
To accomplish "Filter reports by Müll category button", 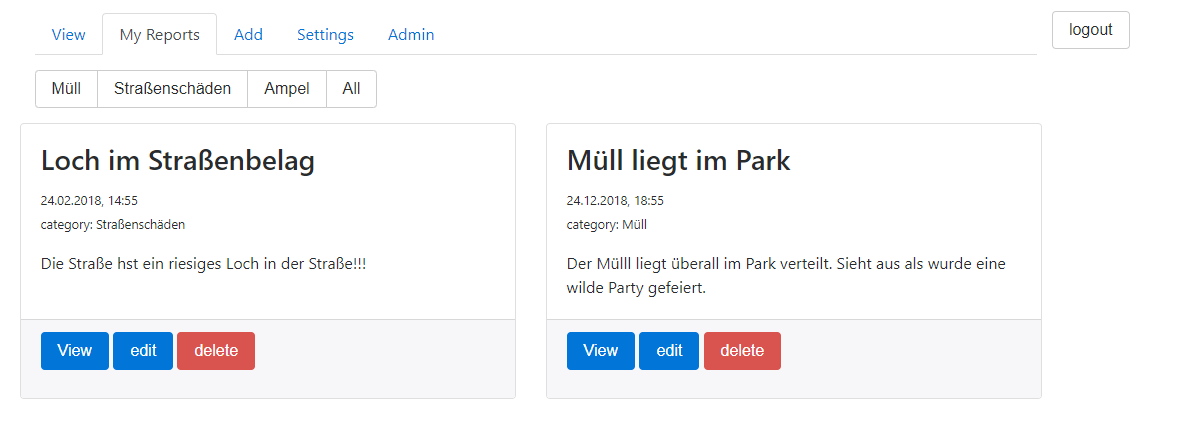I will click(66, 89).
